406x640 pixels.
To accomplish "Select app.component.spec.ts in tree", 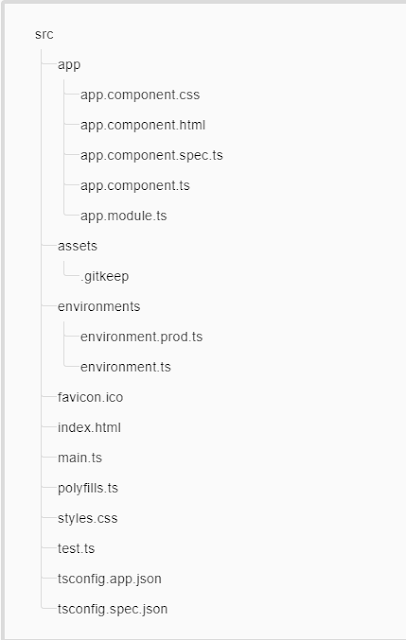I will (x=151, y=156).
